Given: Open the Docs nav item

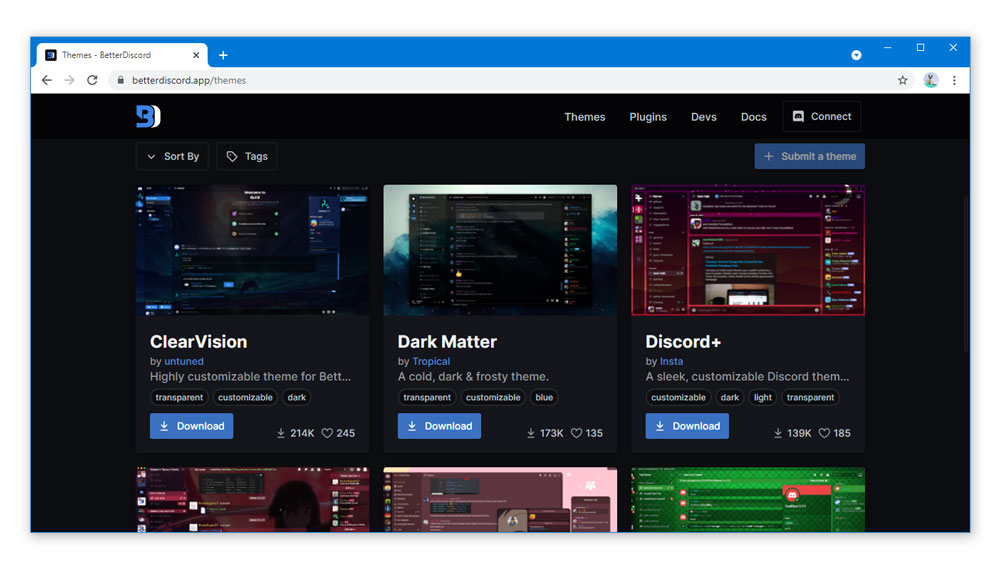Looking at the screenshot, I should (753, 117).
